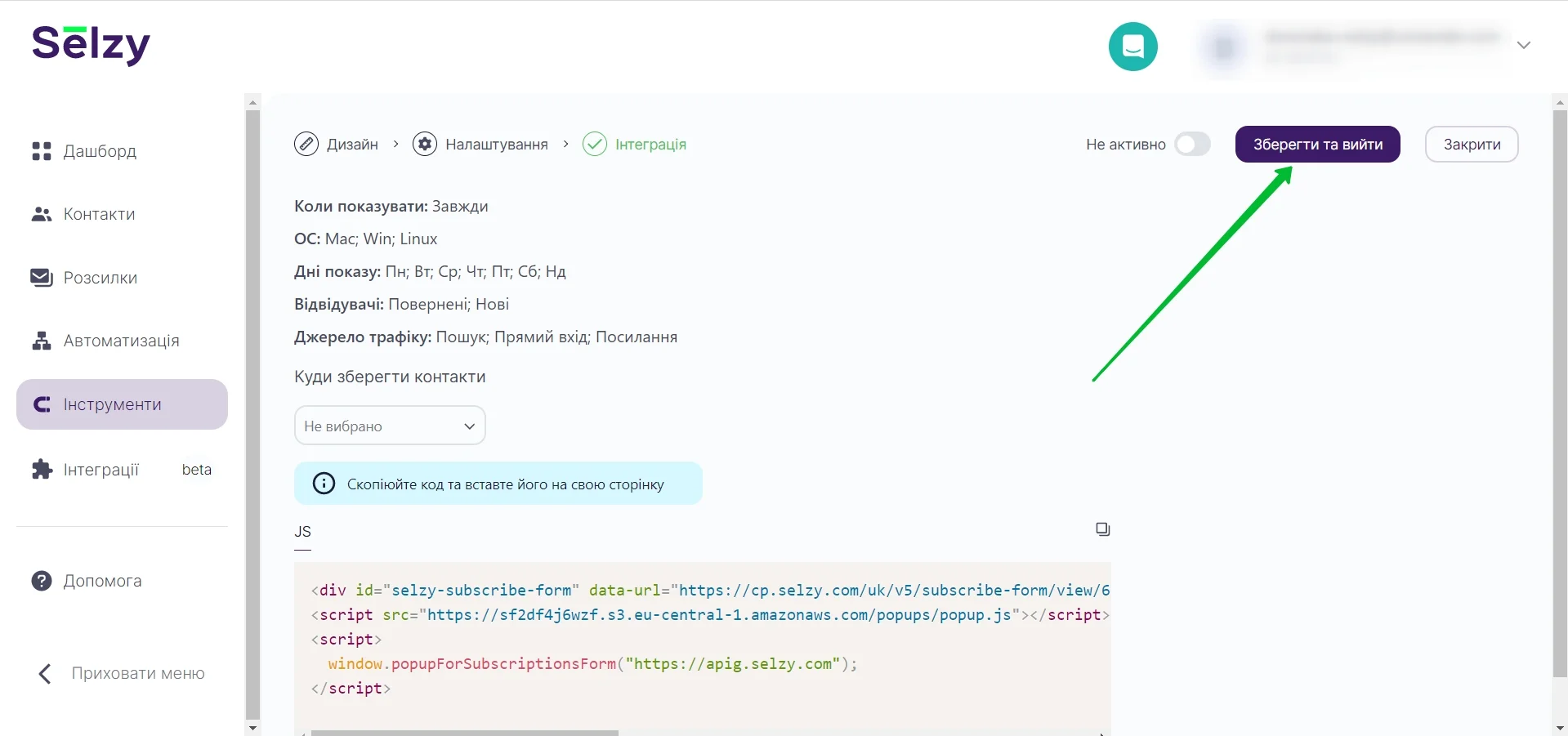Image resolution: width=1568 pixels, height=736 pixels.
Task: Select Інструменти in the sidebar
Action: point(122,404)
